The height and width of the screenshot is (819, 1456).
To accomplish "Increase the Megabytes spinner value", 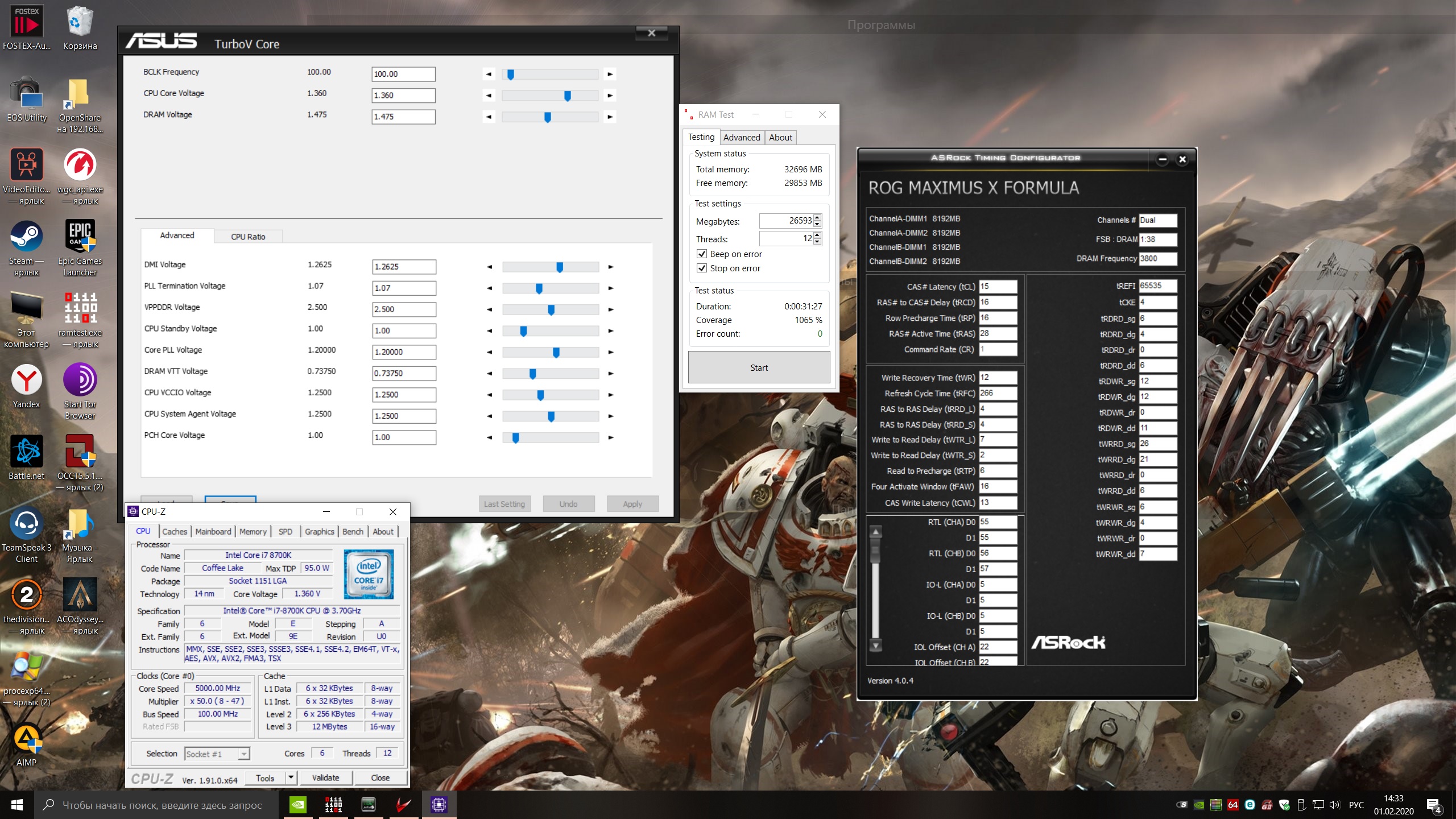I will click(x=817, y=217).
